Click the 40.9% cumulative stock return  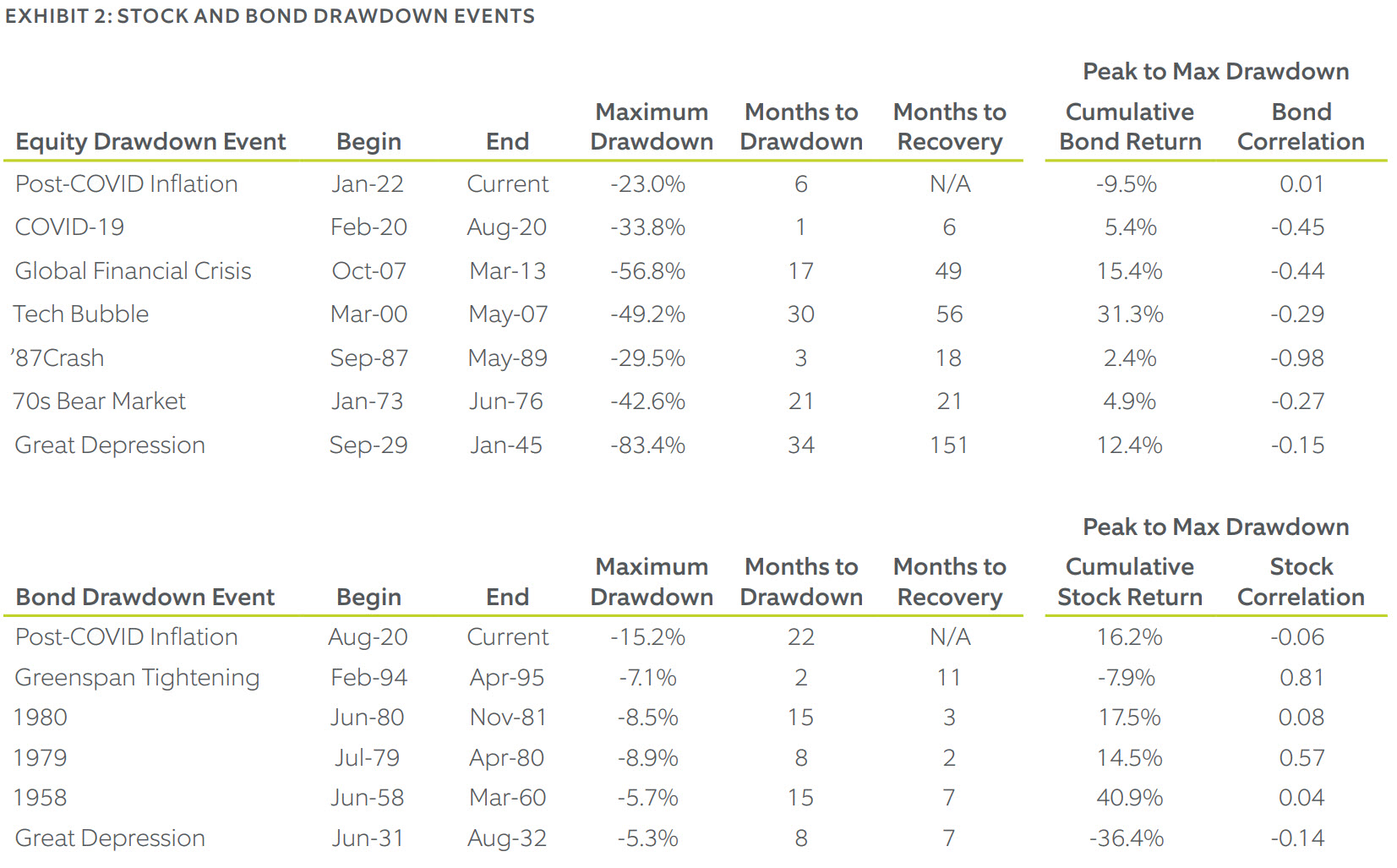tap(1129, 797)
